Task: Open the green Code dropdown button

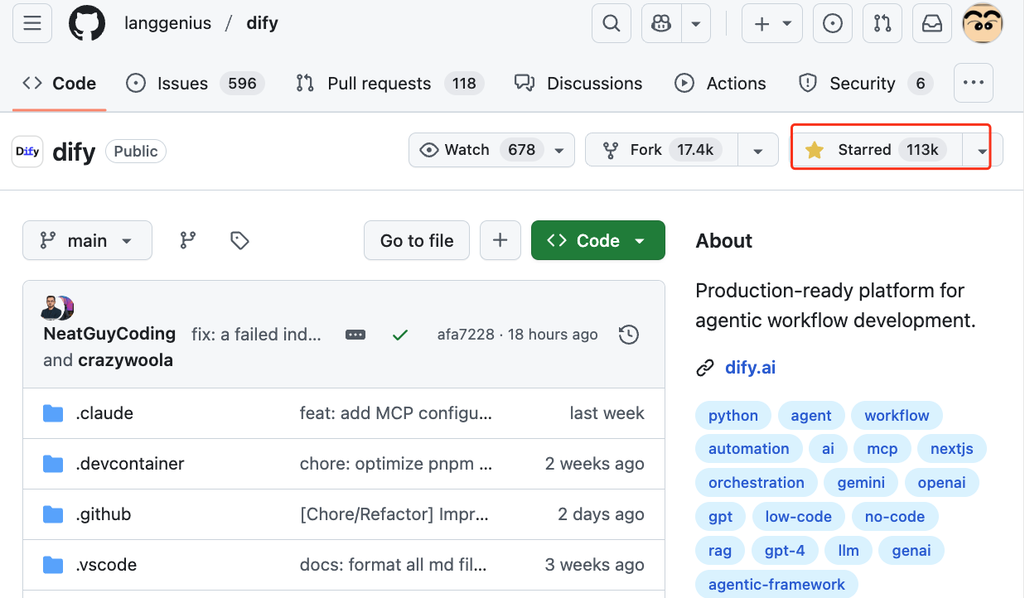Action: 598,240
